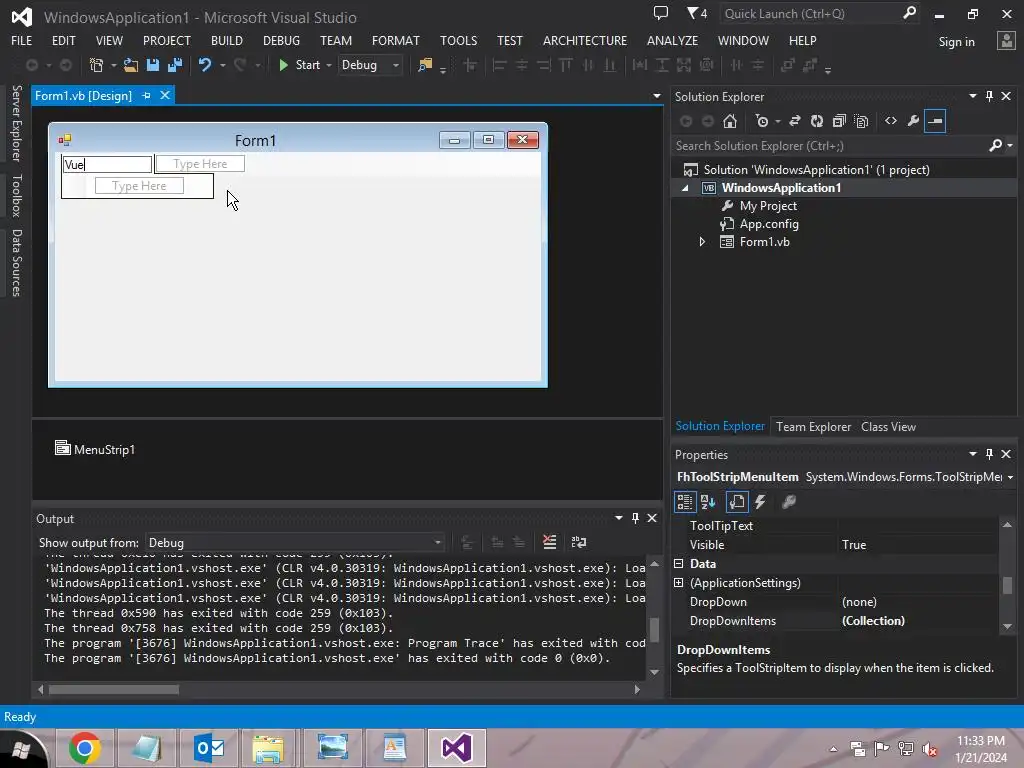Collapse All in Solution Explorer toolbar

click(839, 121)
